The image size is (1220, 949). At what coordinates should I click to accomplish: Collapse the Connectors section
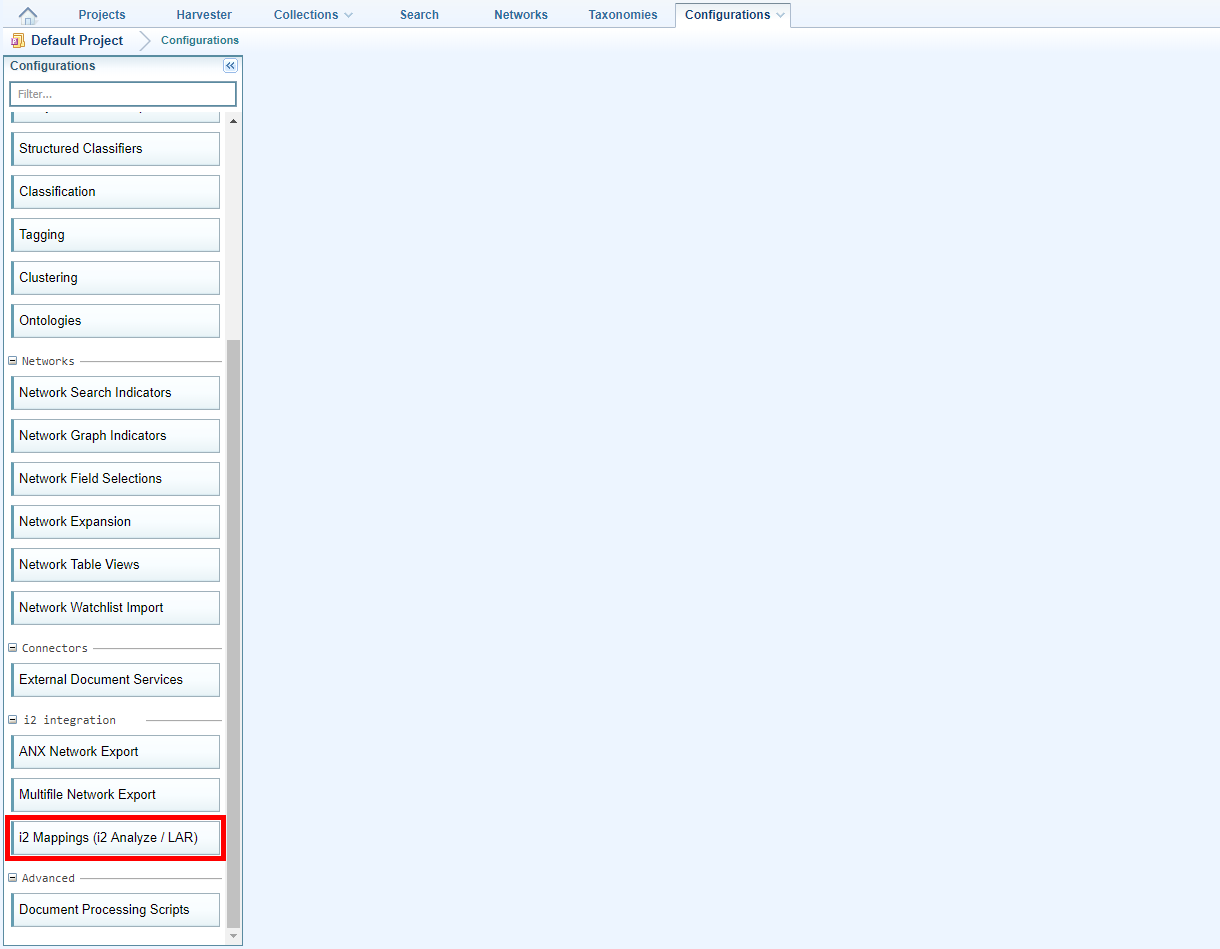[13, 648]
